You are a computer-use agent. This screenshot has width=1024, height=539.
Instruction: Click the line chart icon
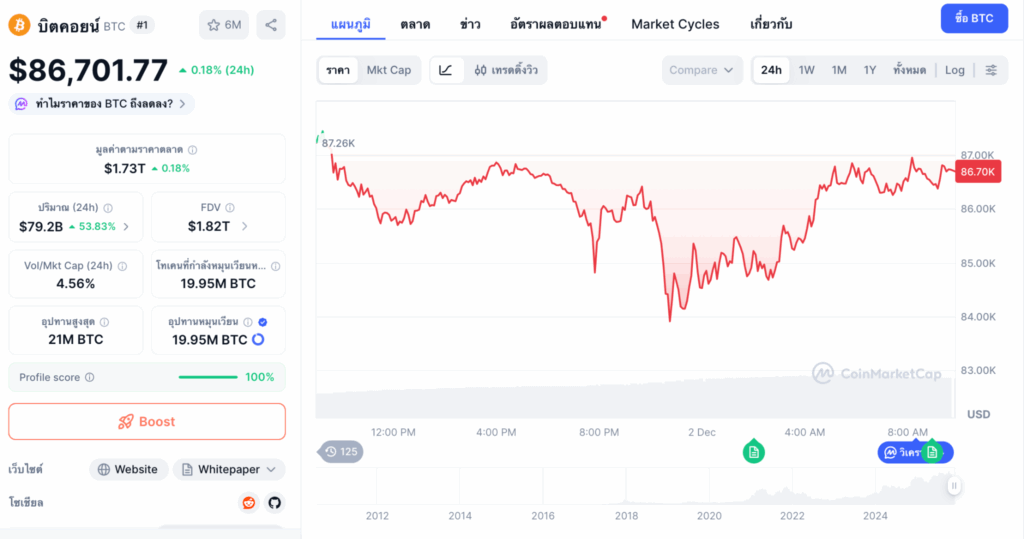click(x=446, y=70)
